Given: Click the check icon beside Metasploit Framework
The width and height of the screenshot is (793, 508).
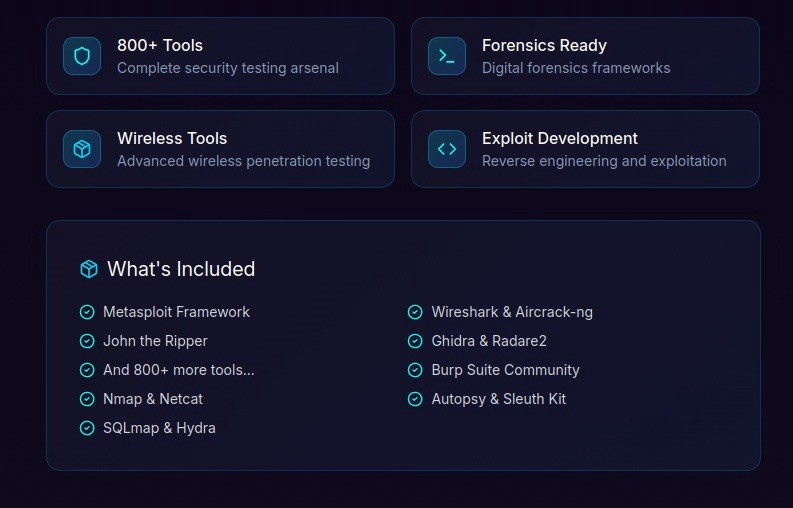Looking at the screenshot, I should [x=87, y=312].
